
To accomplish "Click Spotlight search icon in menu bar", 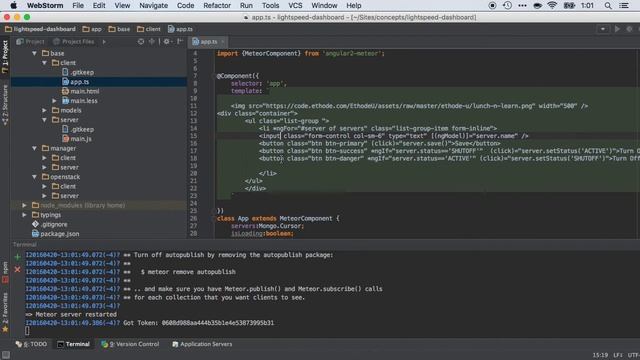I will point(608,5).
